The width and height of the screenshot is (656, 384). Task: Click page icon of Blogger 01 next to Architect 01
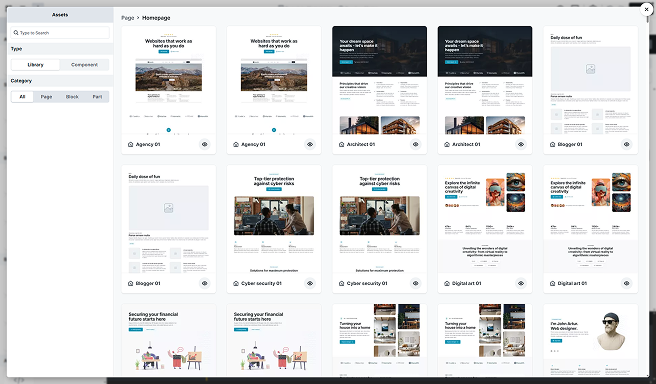tap(552, 144)
